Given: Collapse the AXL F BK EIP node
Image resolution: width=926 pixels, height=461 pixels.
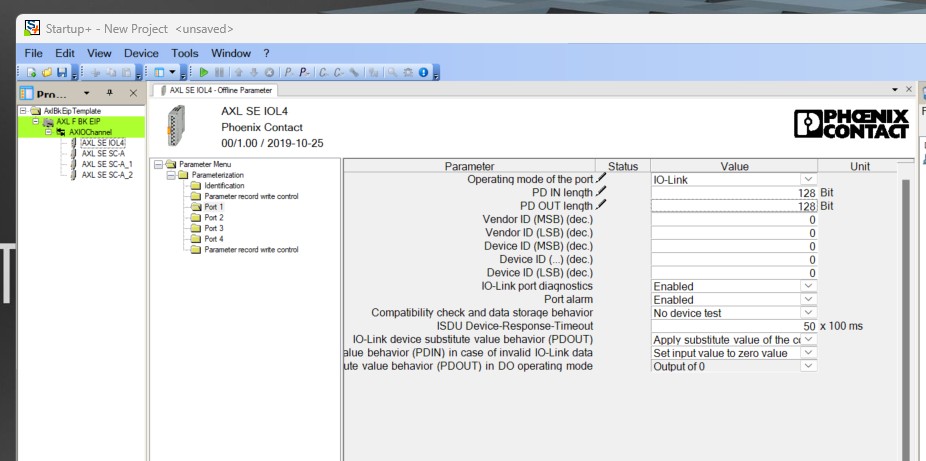Looking at the screenshot, I should 35,122.
